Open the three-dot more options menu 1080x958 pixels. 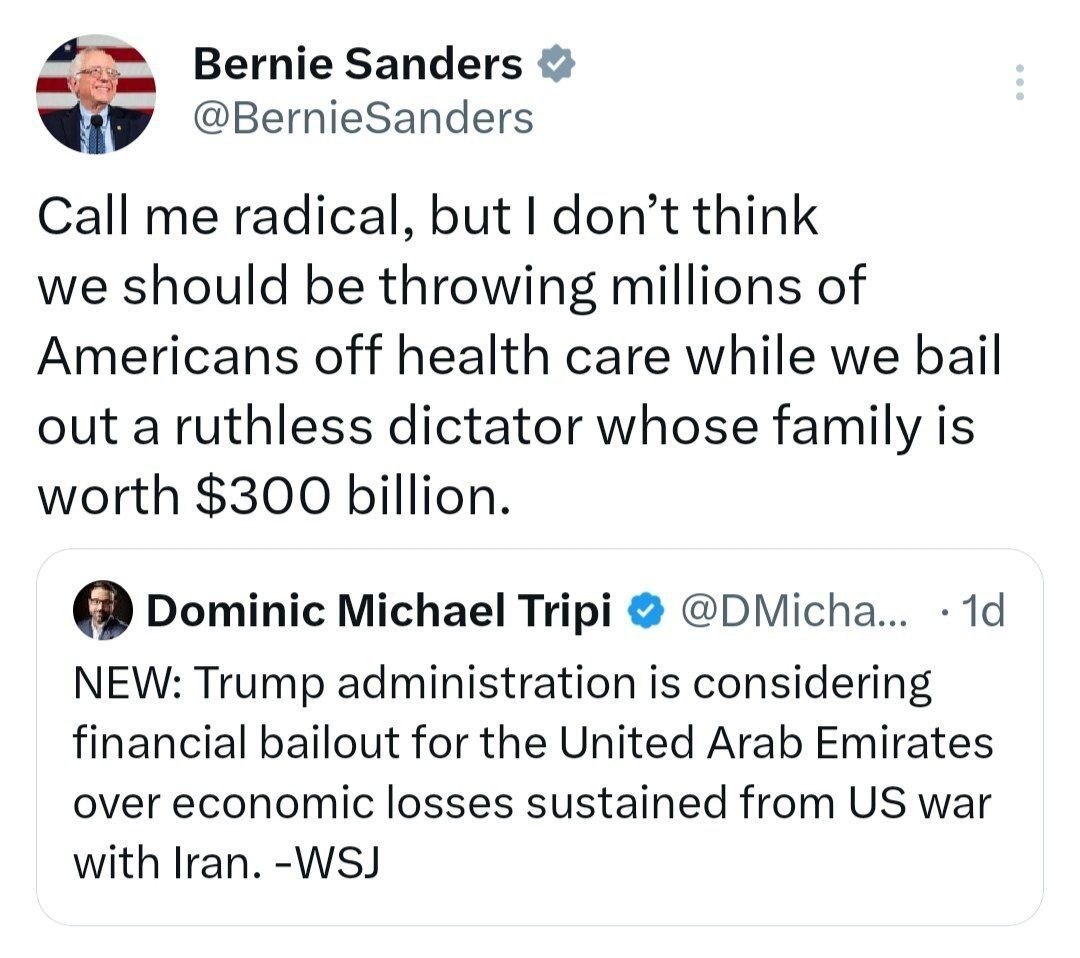1019,82
